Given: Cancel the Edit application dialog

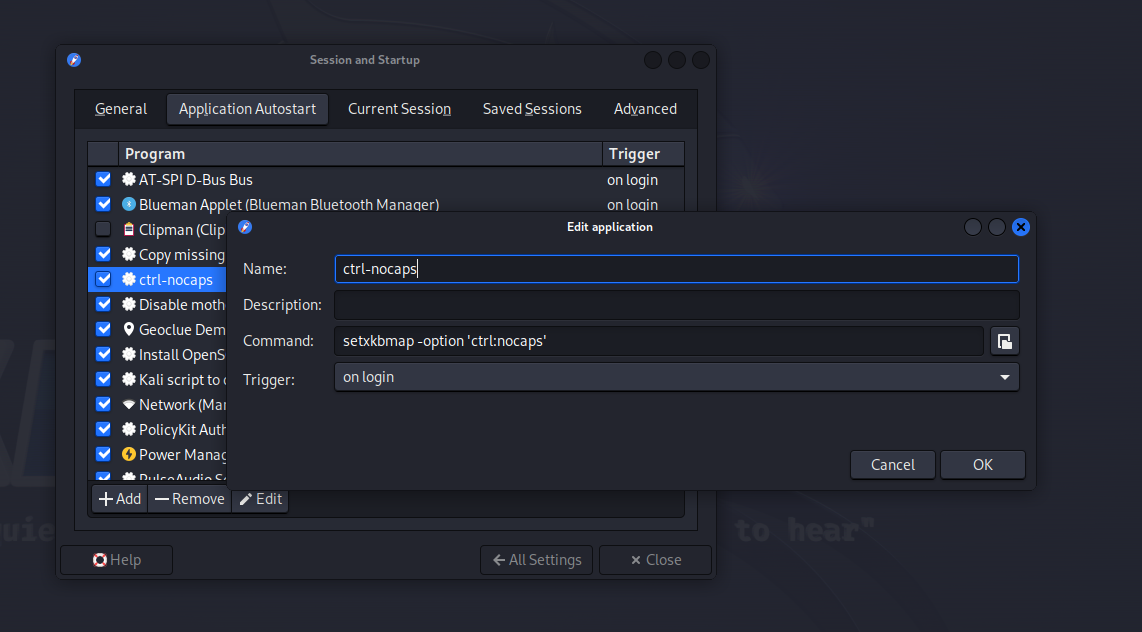Looking at the screenshot, I should pos(892,464).
